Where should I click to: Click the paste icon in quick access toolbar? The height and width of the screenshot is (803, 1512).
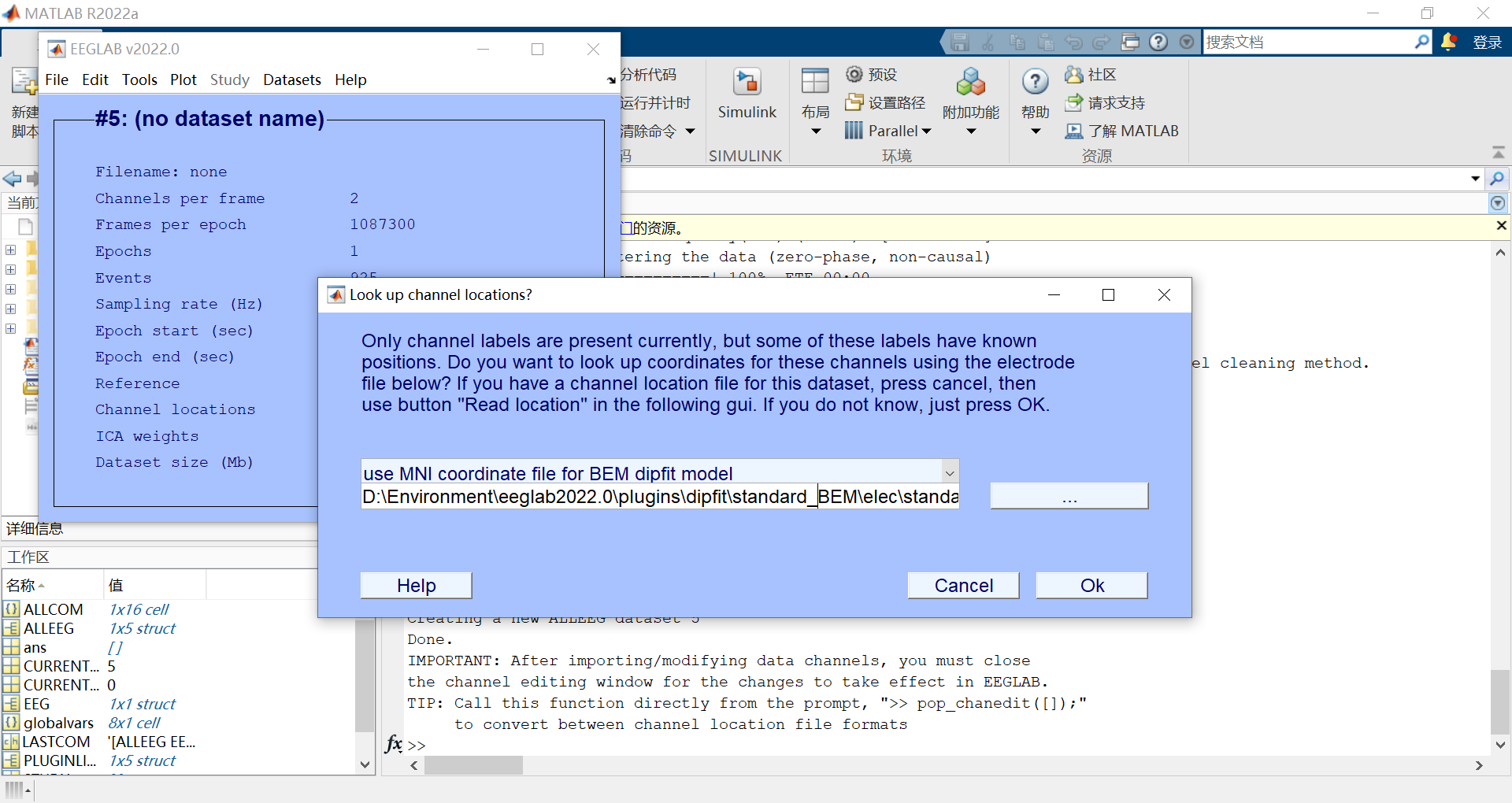click(x=1045, y=42)
